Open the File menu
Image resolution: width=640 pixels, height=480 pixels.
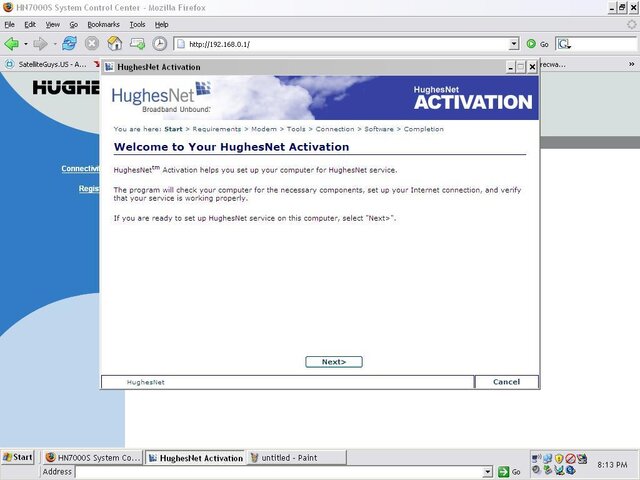[9, 24]
